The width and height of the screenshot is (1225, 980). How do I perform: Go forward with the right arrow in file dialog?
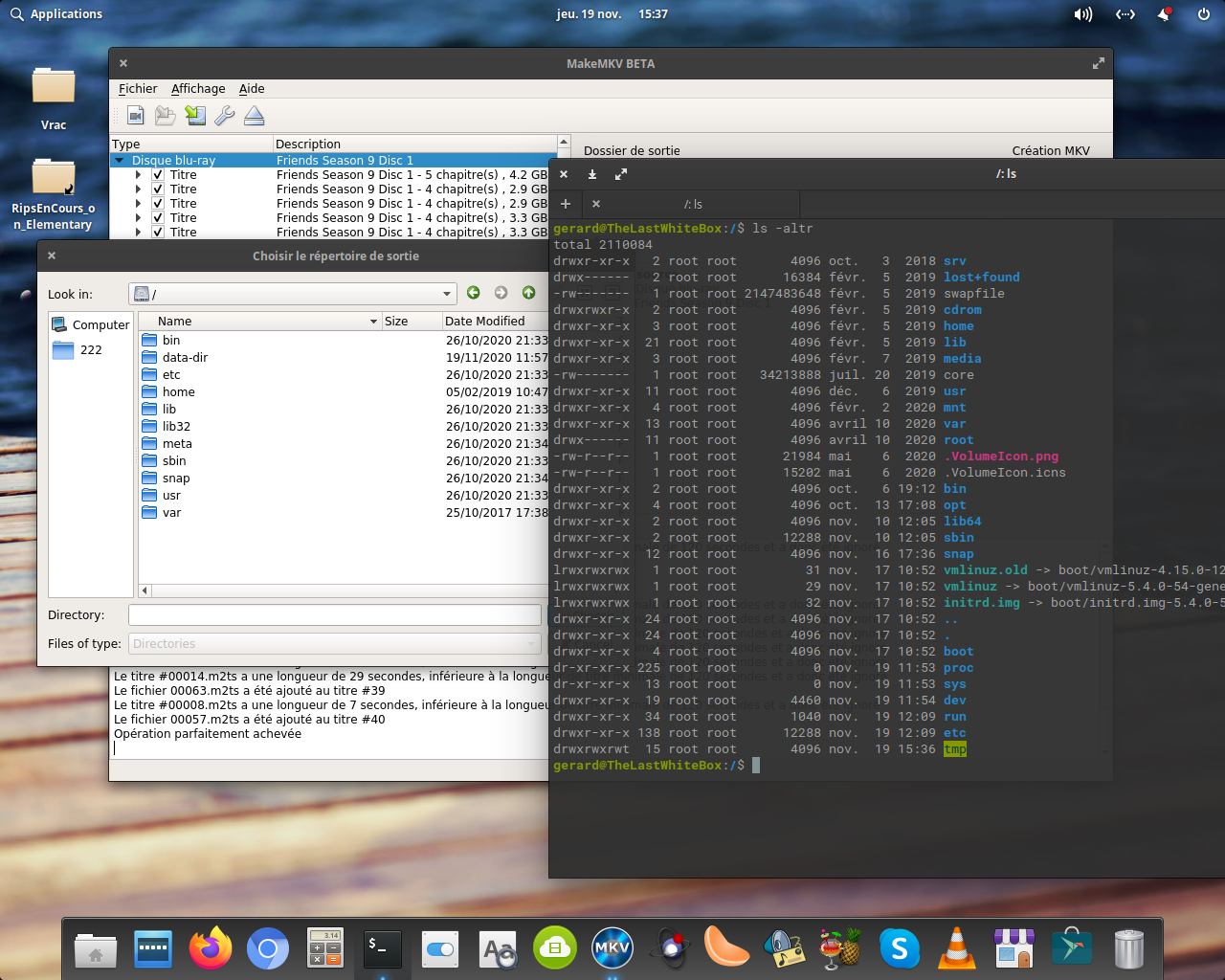[x=501, y=293]
